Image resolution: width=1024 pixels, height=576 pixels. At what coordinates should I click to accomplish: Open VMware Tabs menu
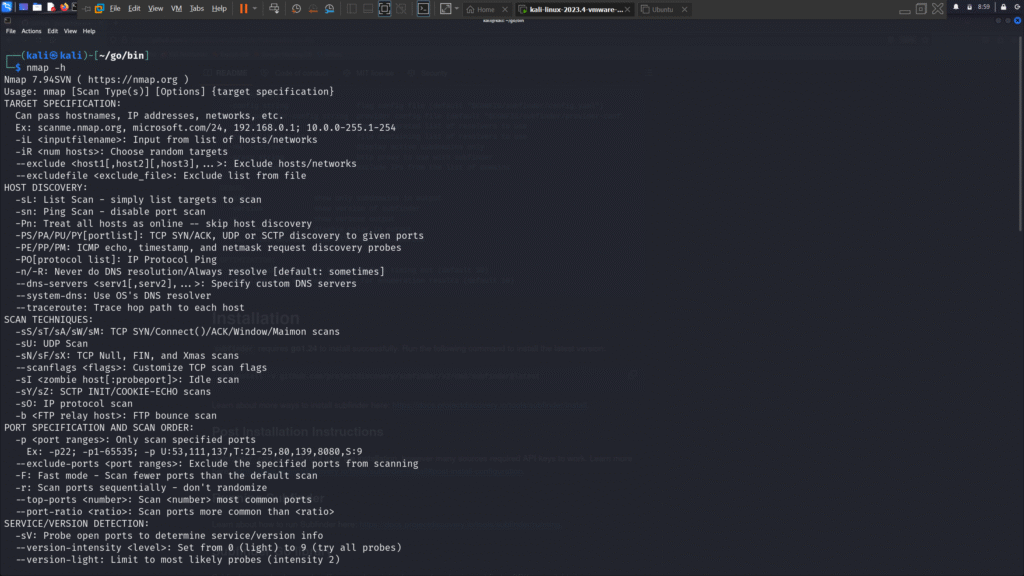197,9
